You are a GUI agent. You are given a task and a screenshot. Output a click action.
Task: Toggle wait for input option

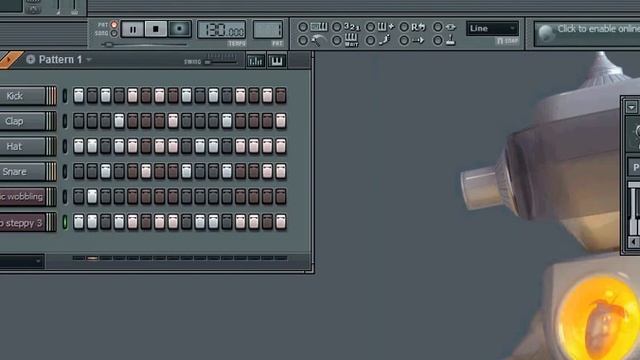(x=346, y=40)
